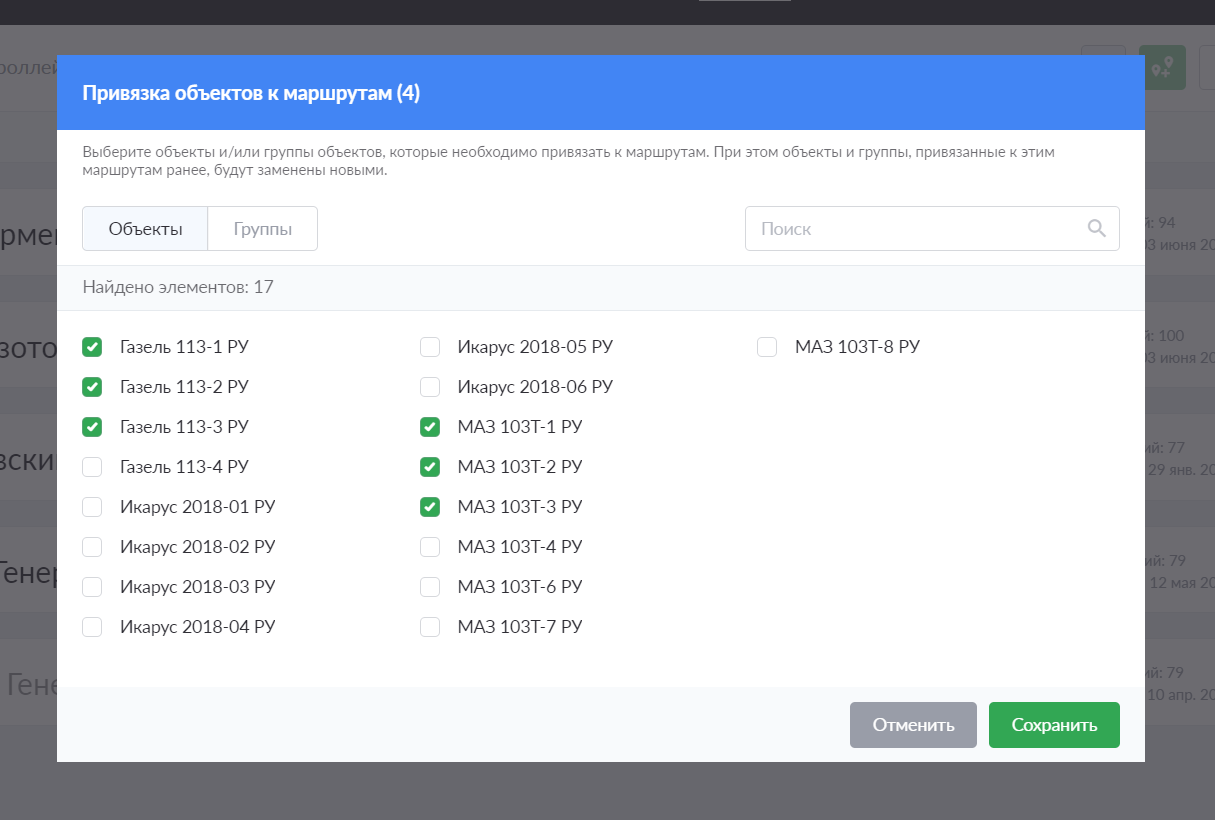
Task: Enable МАЗ 103Т-8 РУ checkbox
Action: click(x=767, y=347)
